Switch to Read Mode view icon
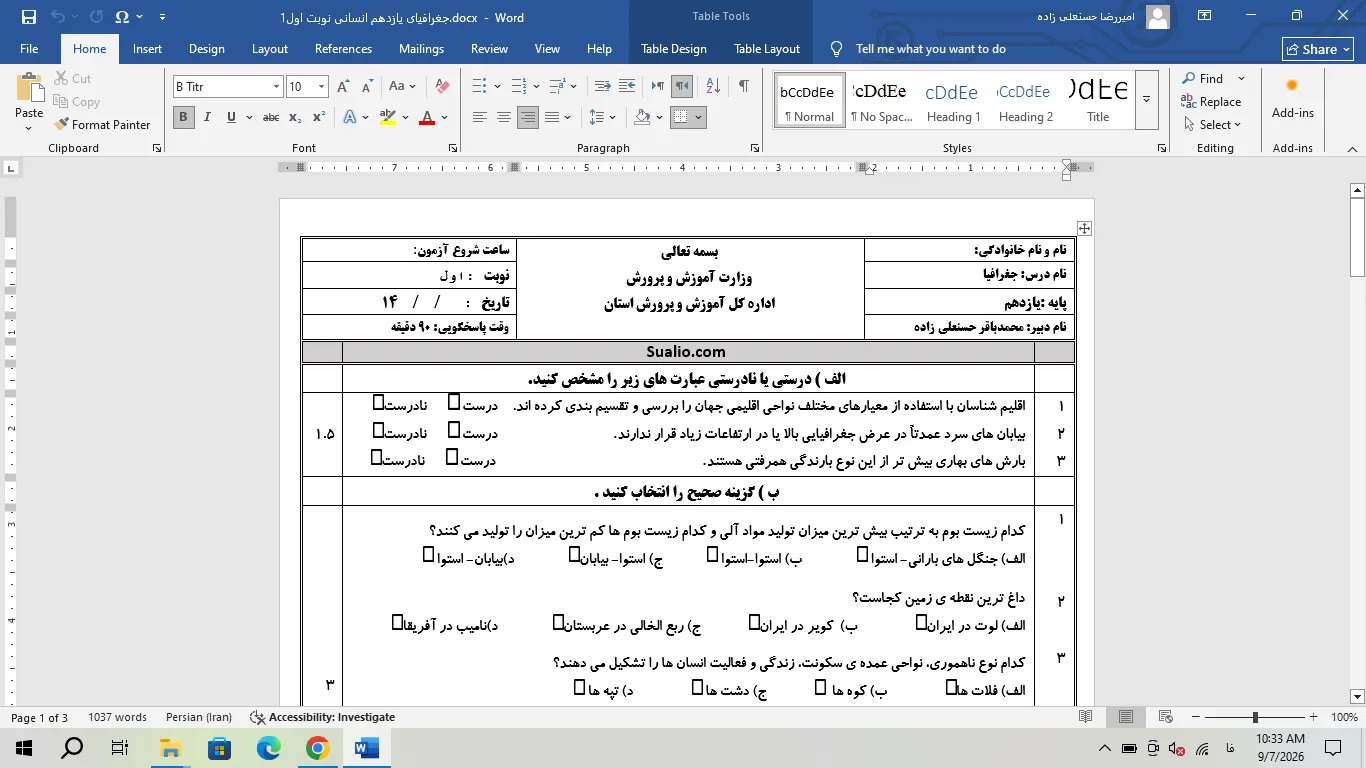The image size is (1366, 768). (1086, 717)
